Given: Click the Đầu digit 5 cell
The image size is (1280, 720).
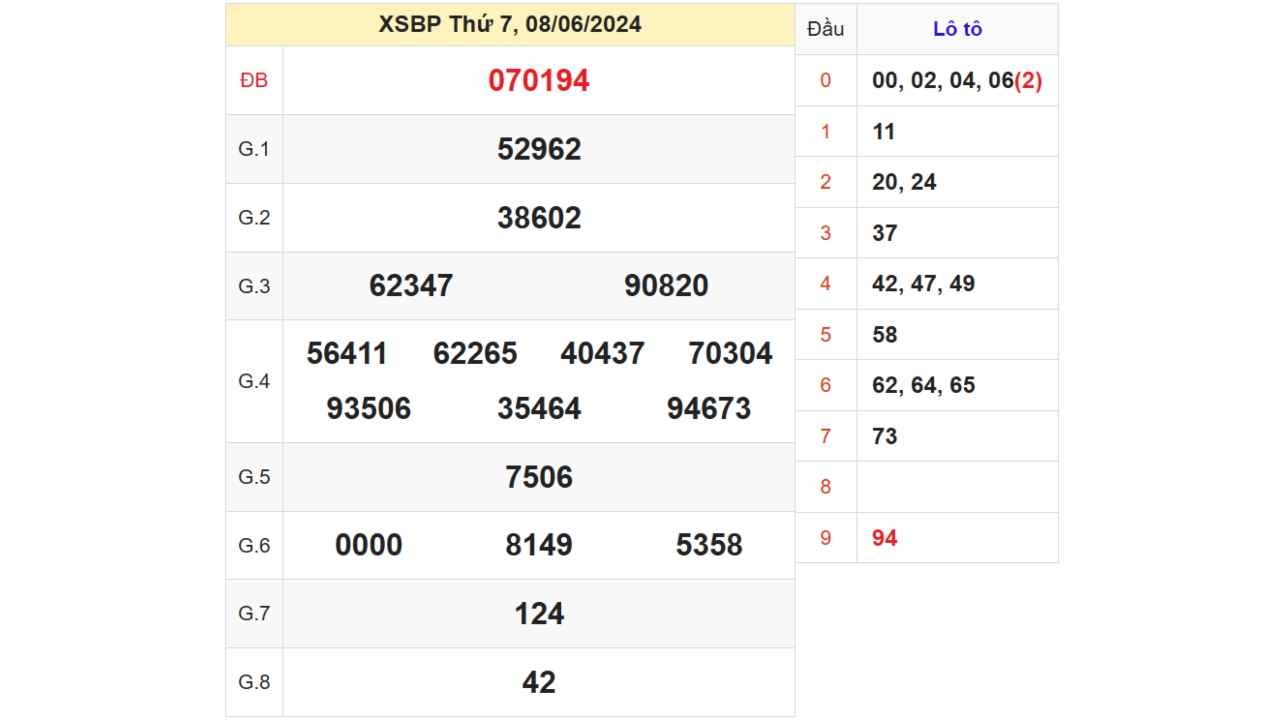Looking at the screenshot, I should (x=826, y=335).
